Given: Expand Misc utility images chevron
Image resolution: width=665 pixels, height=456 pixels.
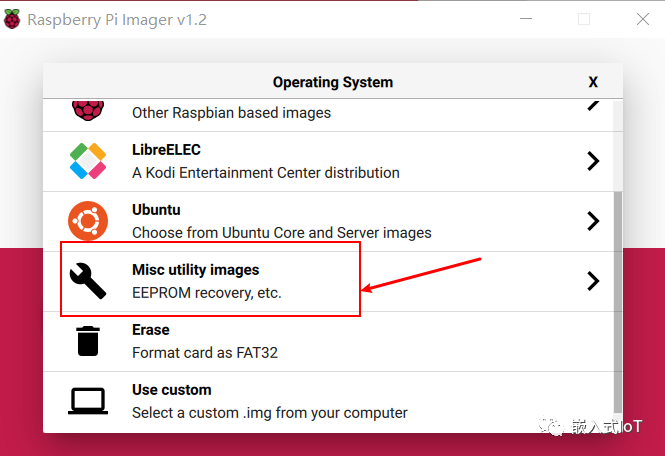Looking at the screenshot, I should pos(593,281).
